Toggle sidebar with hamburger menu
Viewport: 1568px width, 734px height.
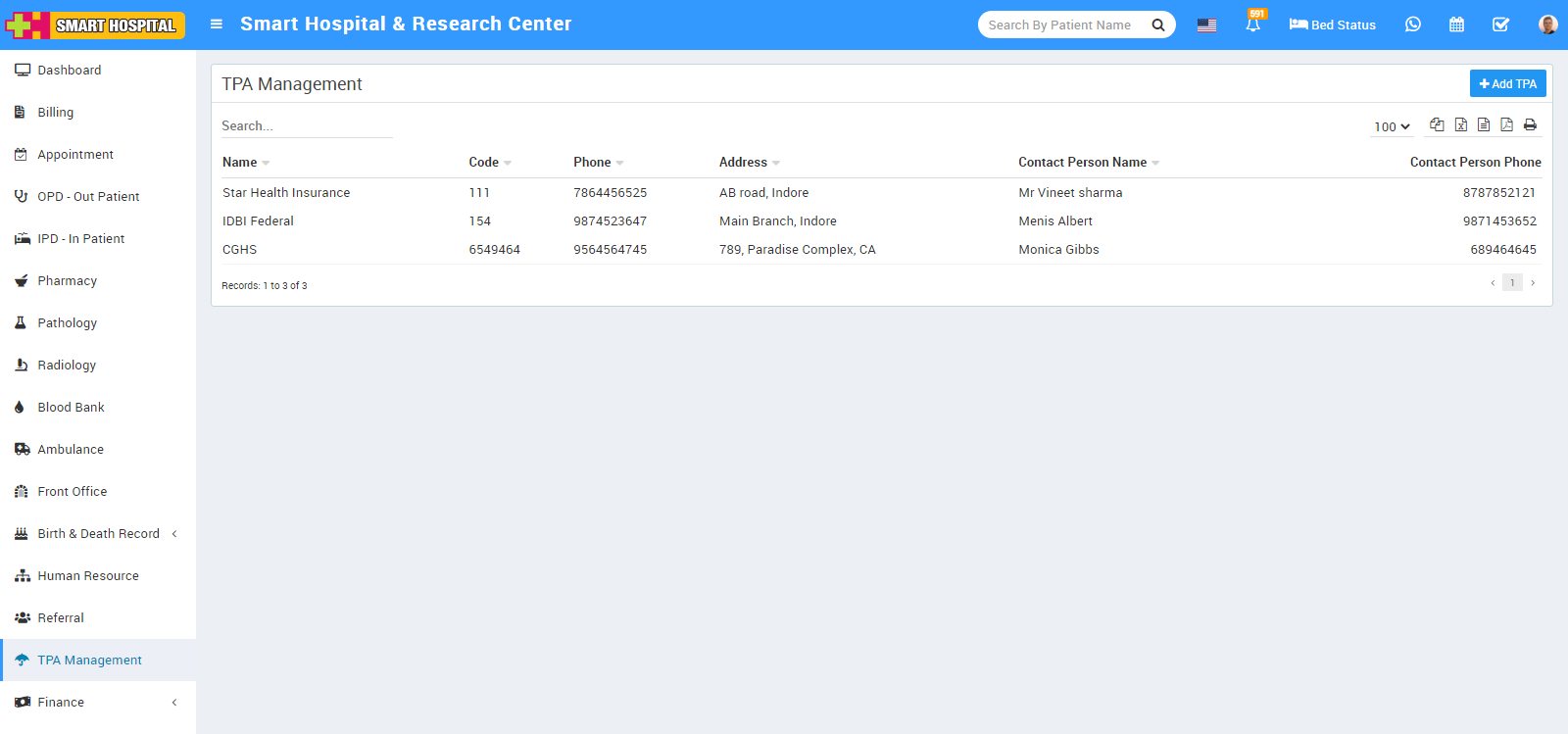[x=217, y=24]
